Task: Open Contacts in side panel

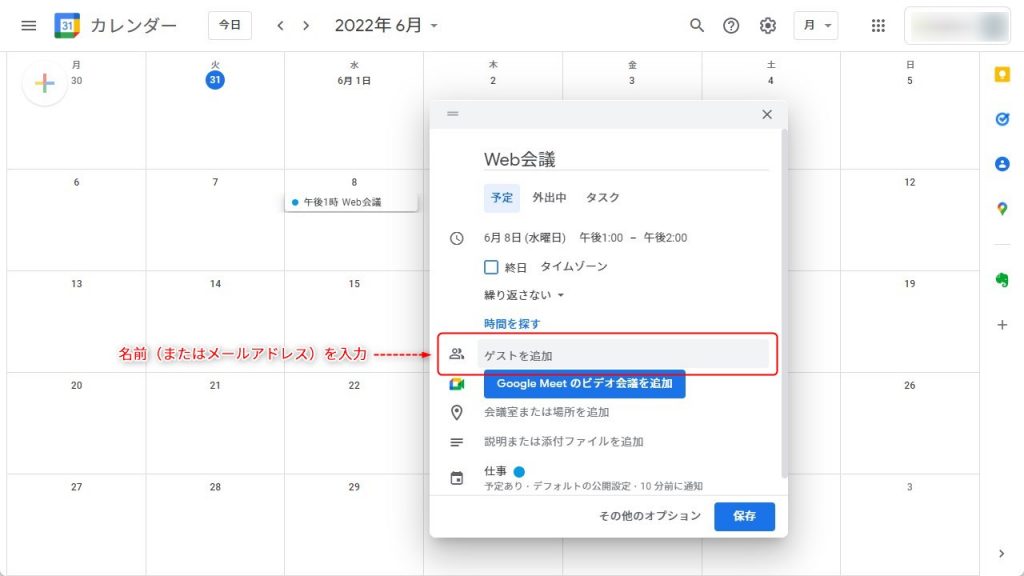Action: click(x=1002, y=164)
